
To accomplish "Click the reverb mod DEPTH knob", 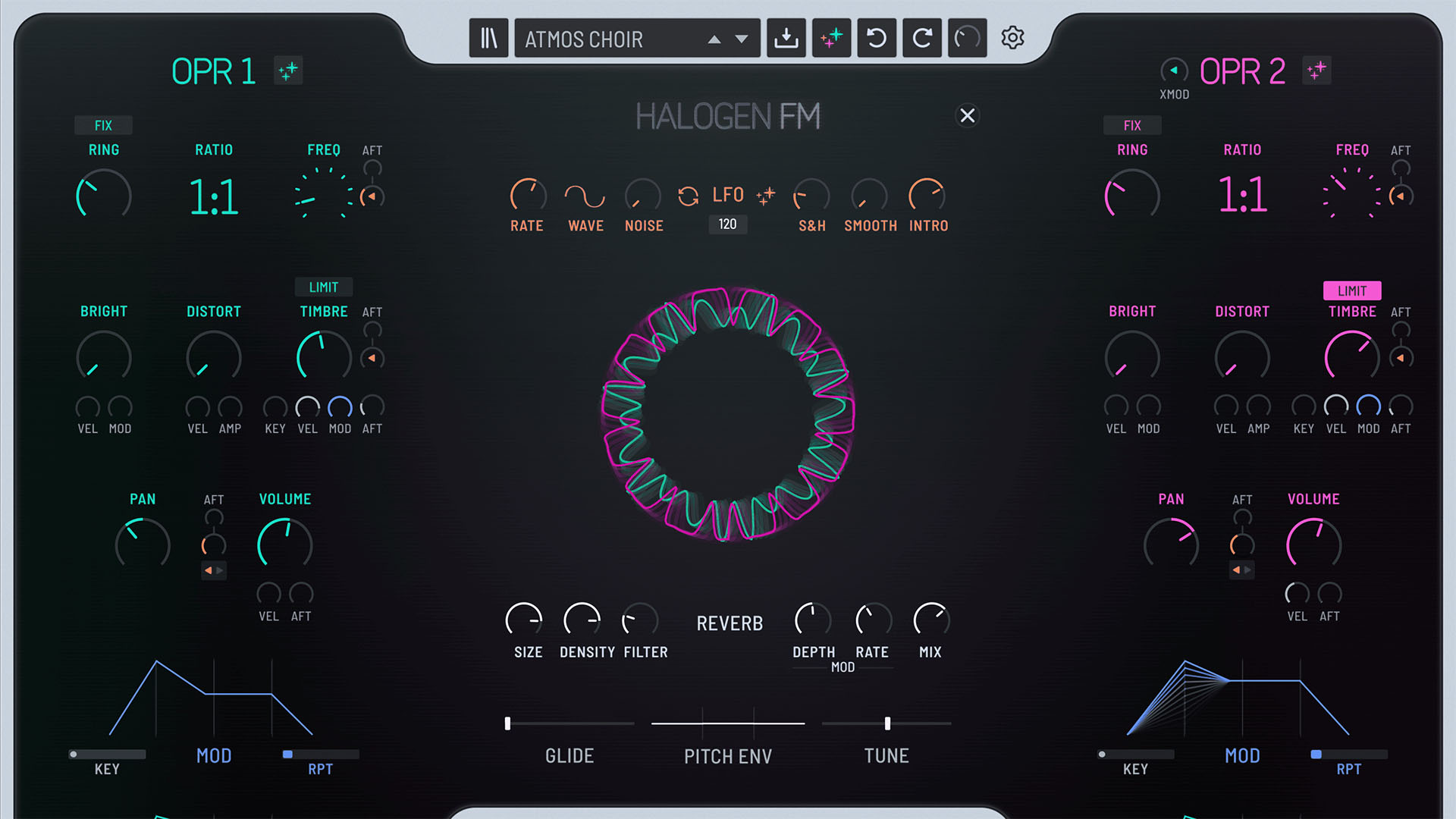I will pyautogui.click(x=813, y=620).
